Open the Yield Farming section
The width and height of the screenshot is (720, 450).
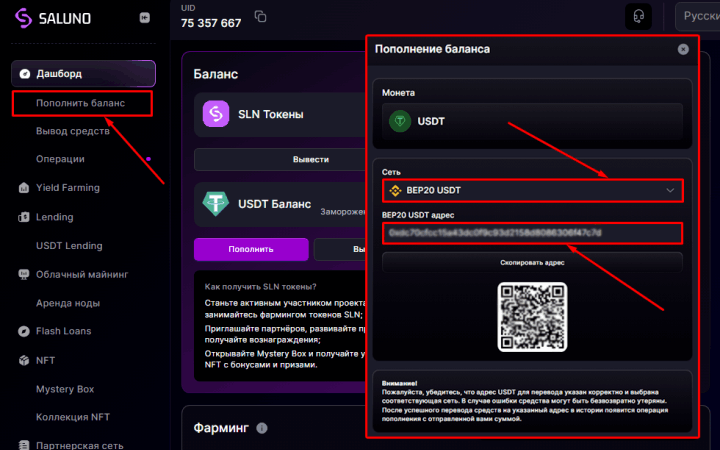(x=68, y=188)
